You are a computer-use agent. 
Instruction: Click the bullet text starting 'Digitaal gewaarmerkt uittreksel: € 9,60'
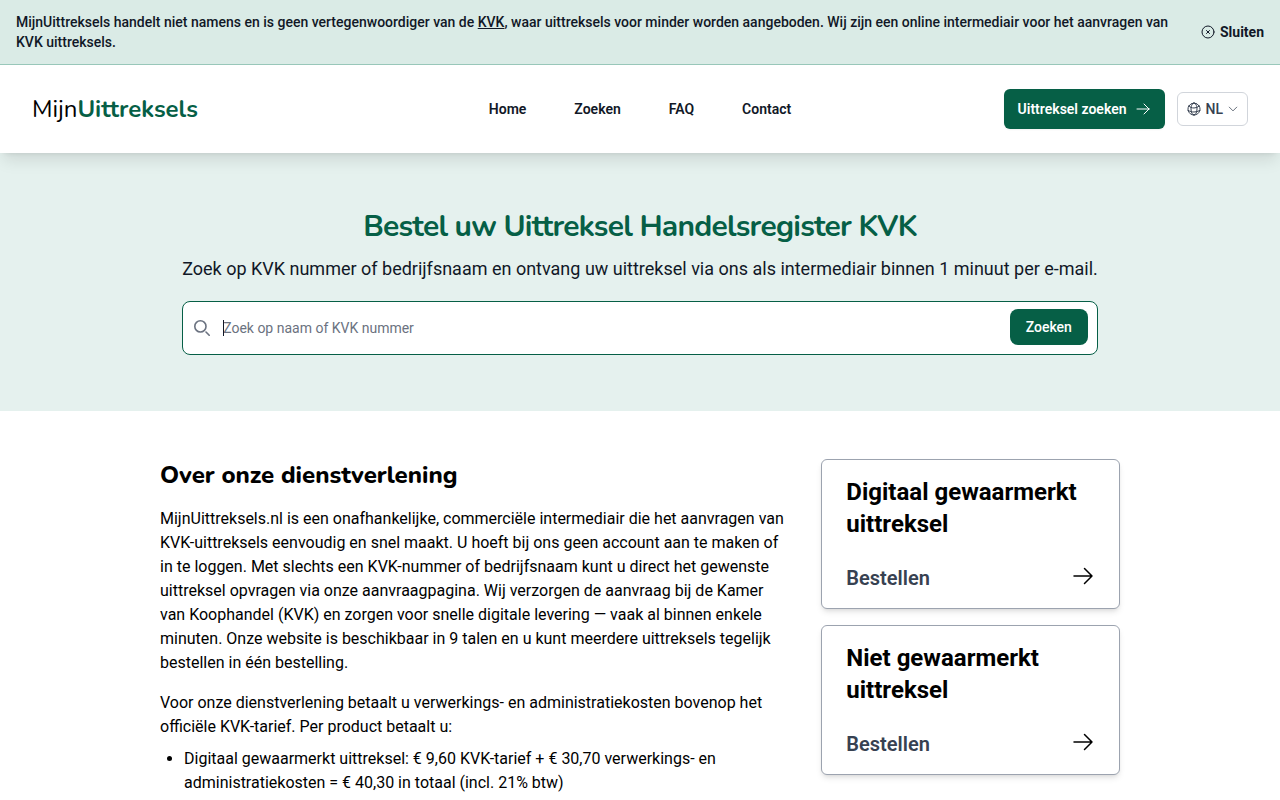pyautogui.click(x=450, y=771)
